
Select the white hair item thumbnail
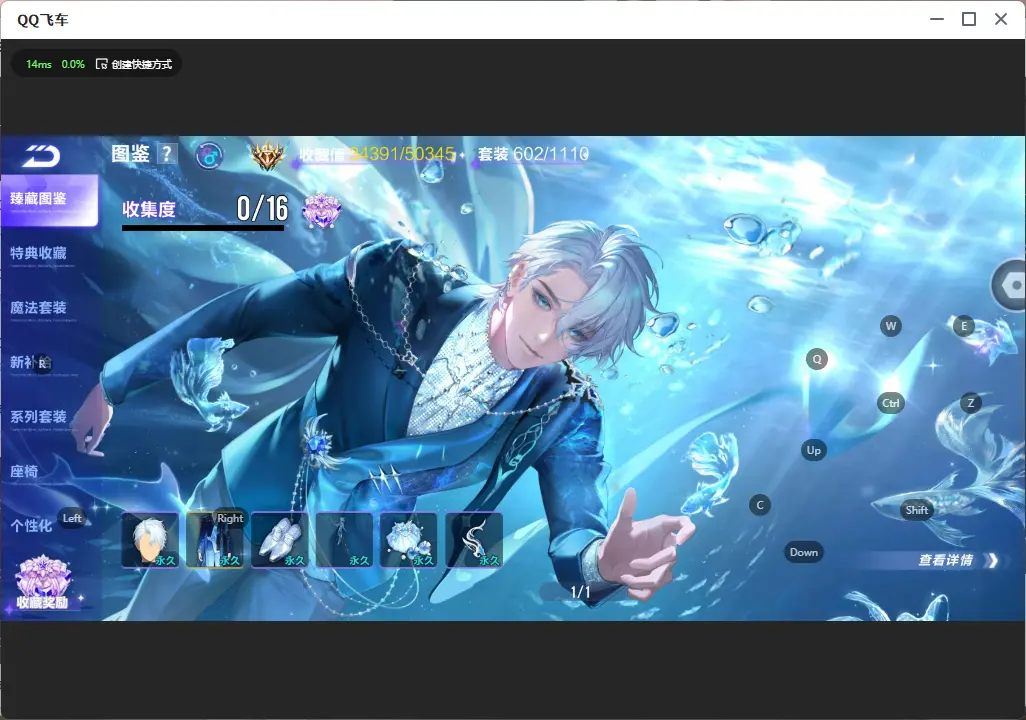(150, 540)
